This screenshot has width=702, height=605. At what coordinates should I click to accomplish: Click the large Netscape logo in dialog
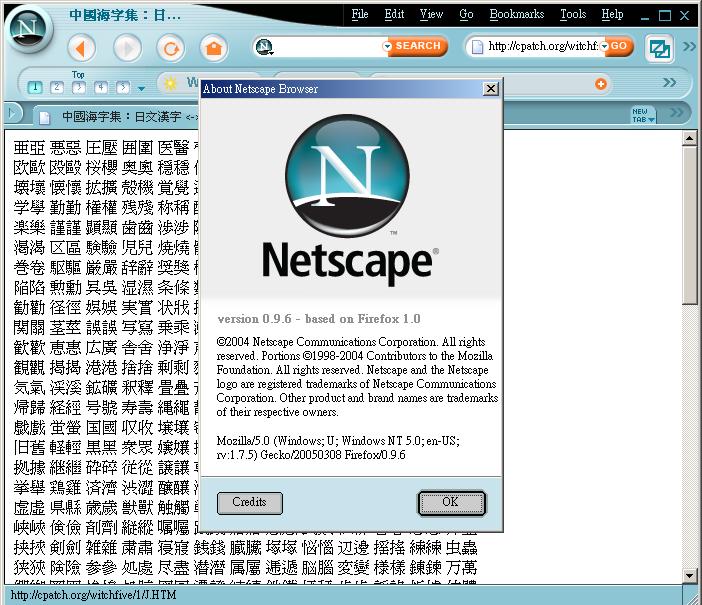[x=347, y=176]
